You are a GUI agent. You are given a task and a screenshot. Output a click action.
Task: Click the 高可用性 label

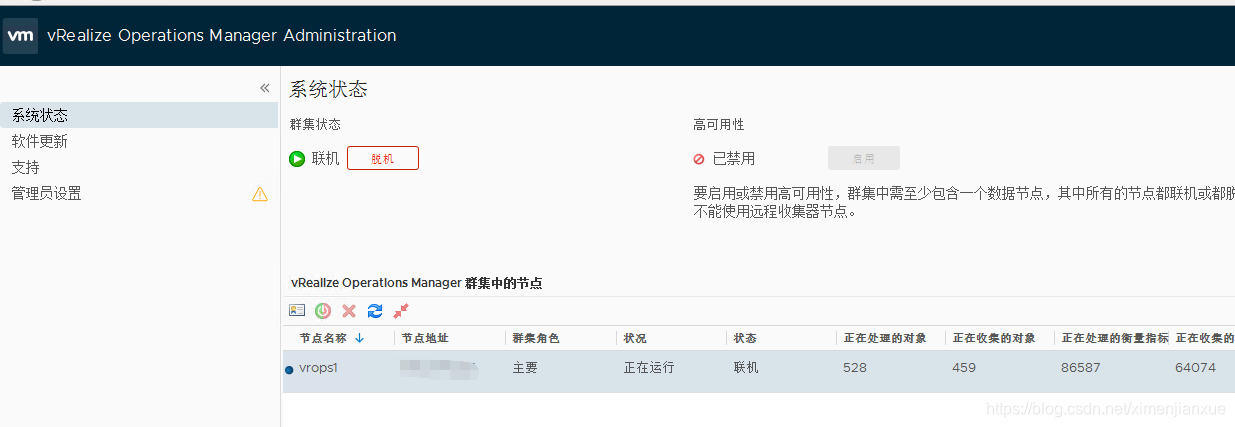(x=719, y=124)
